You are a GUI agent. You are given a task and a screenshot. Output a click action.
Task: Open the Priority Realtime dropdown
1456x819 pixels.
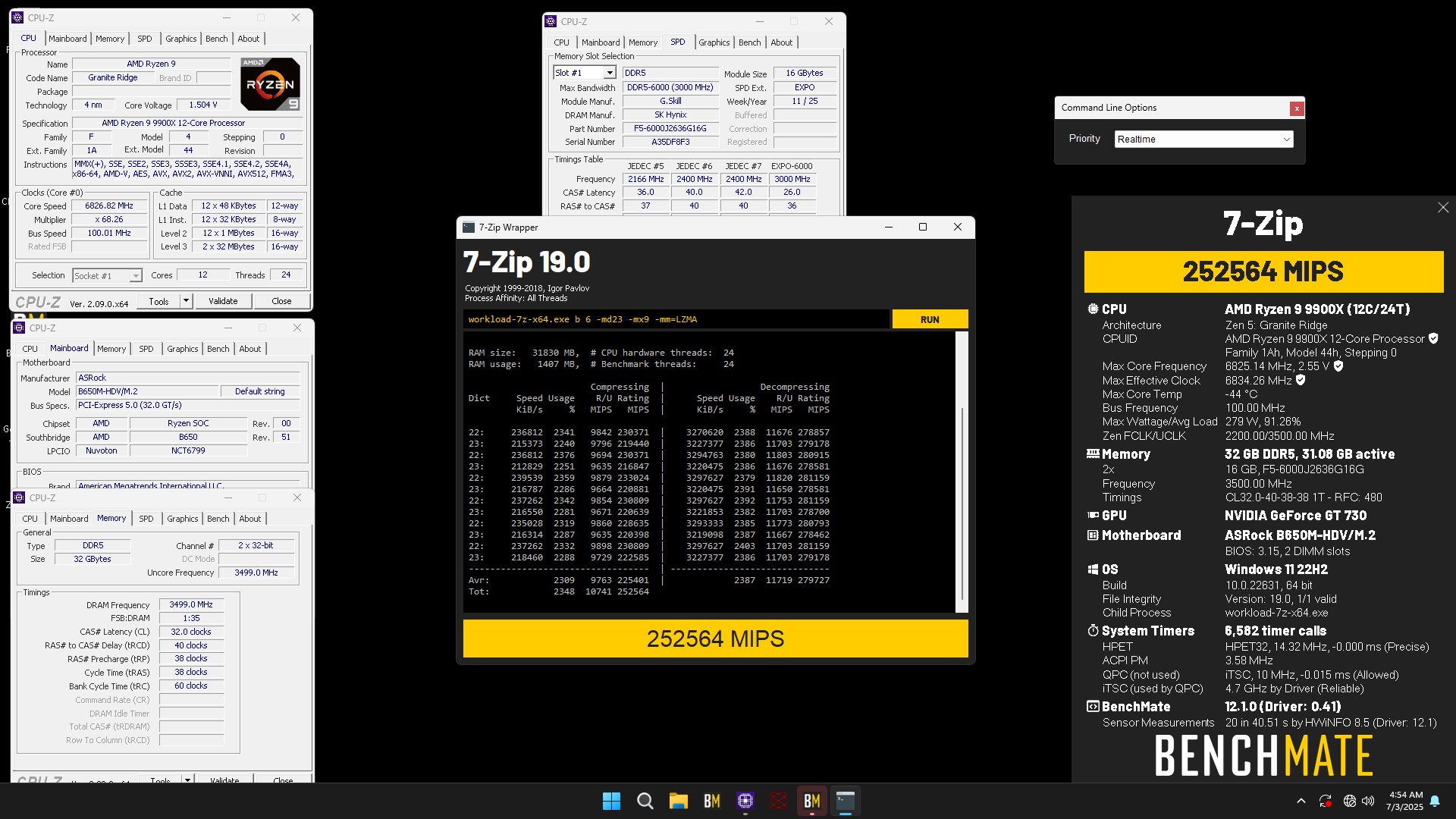tap(1204, 140)
